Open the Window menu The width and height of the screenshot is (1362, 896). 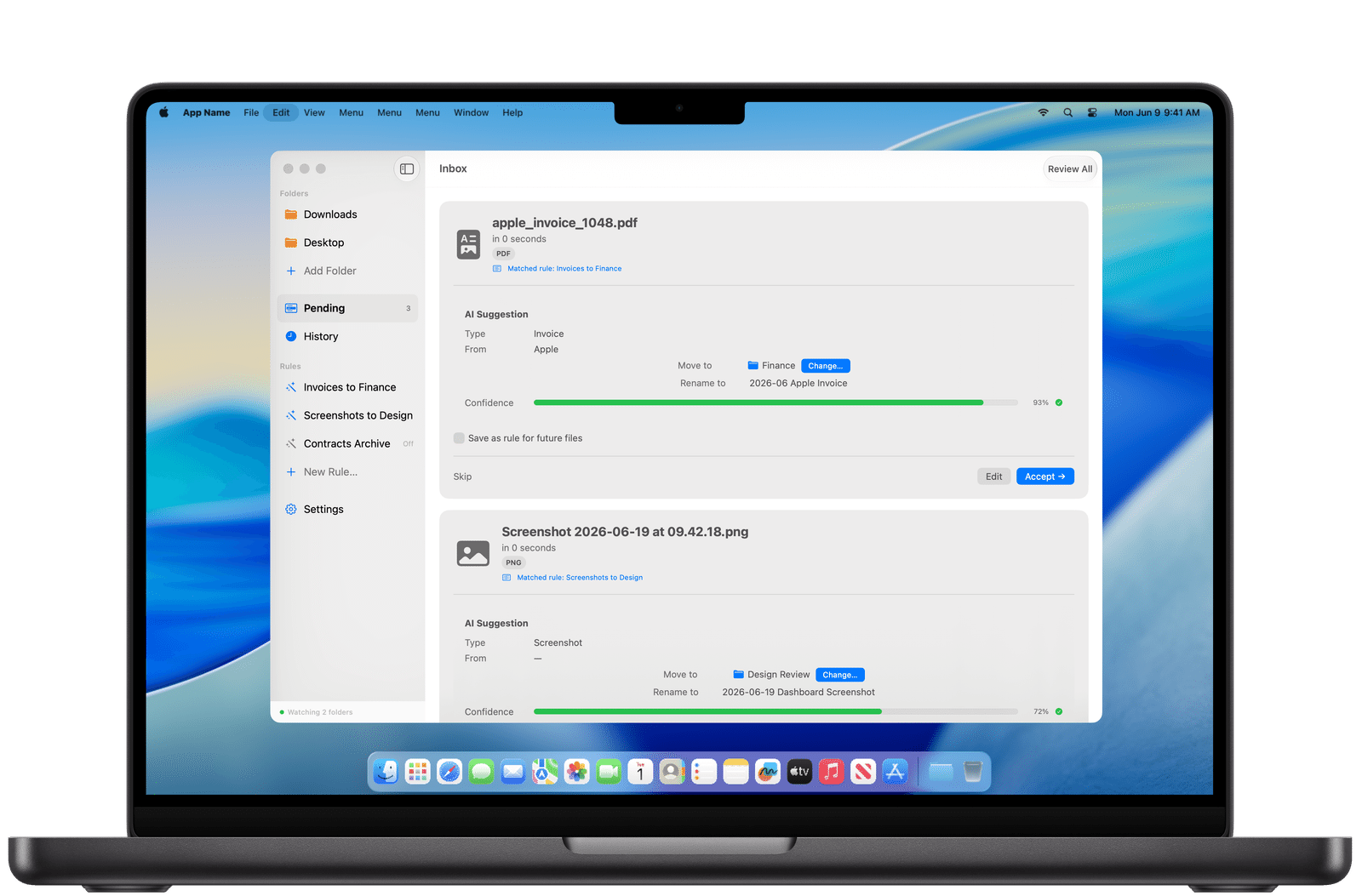pos(471,112)
